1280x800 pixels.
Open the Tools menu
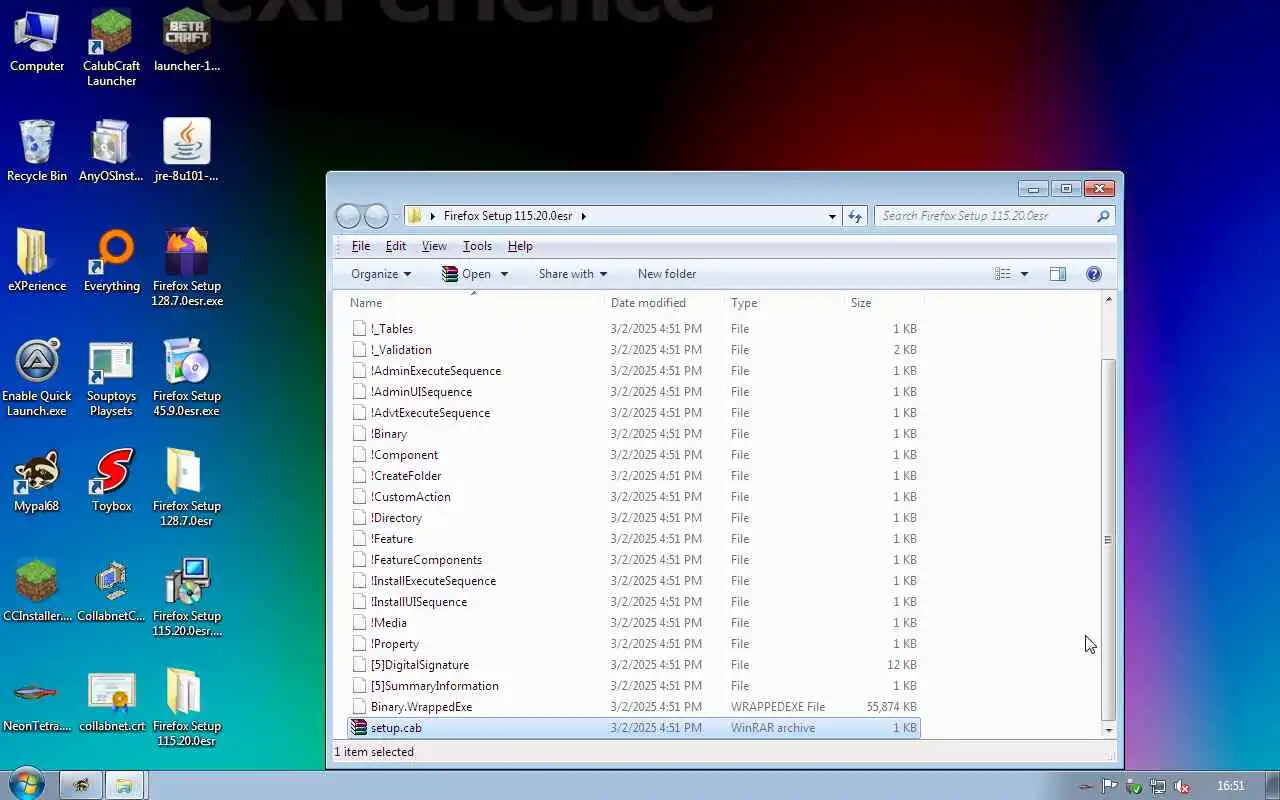point(477,246)
